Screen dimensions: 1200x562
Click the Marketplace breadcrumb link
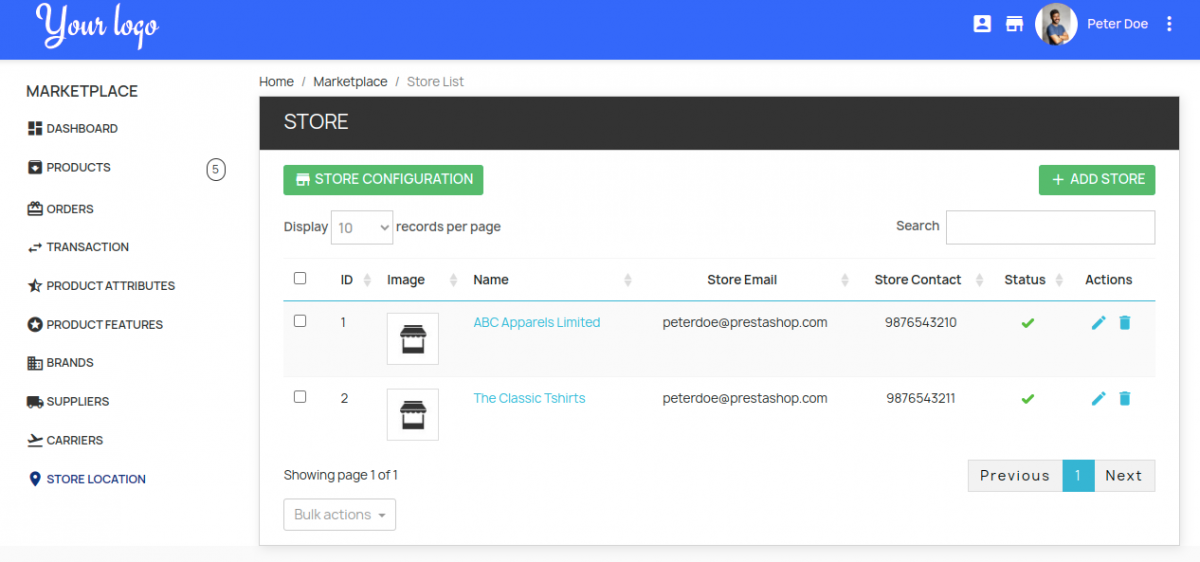pyautogui.click(x=350, y=82)
